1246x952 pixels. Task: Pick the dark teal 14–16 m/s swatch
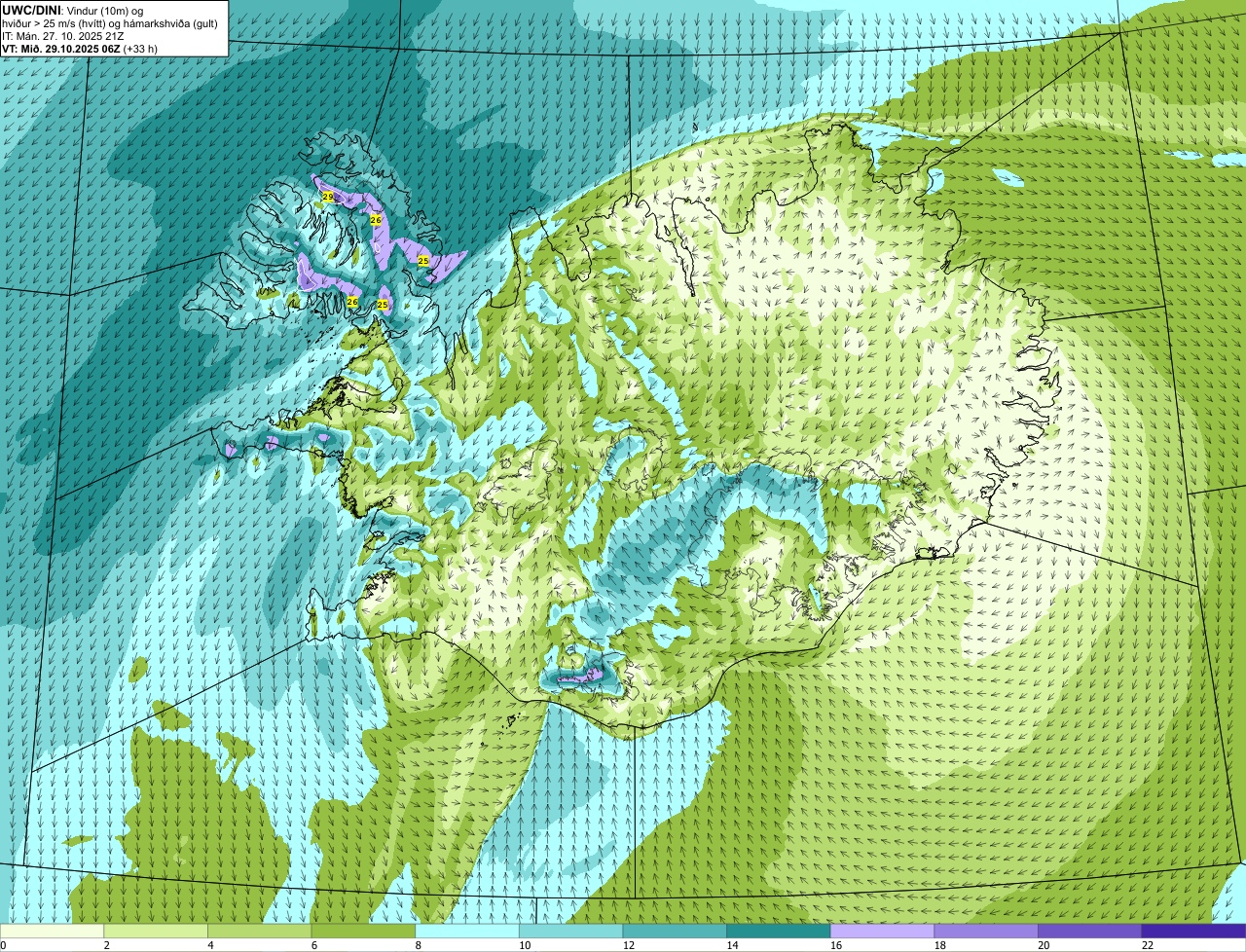[779, 931]
